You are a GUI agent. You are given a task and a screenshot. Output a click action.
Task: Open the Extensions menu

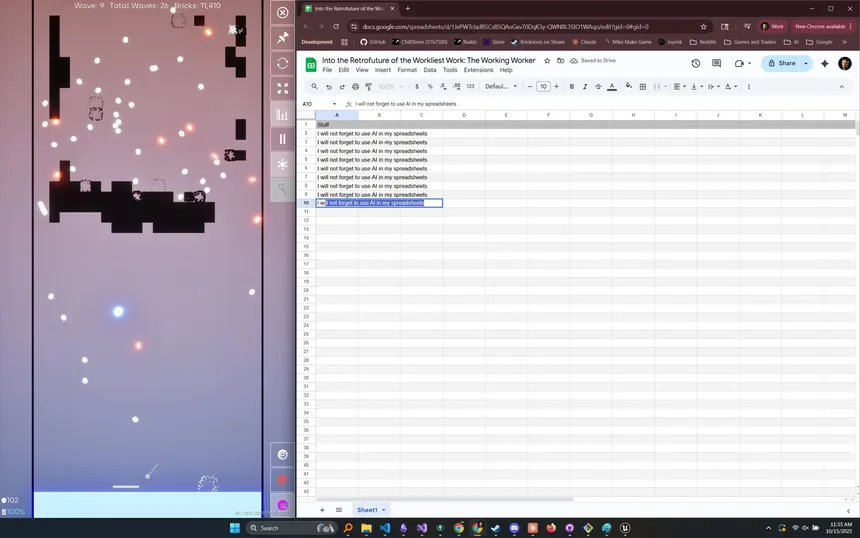(478, 70)
